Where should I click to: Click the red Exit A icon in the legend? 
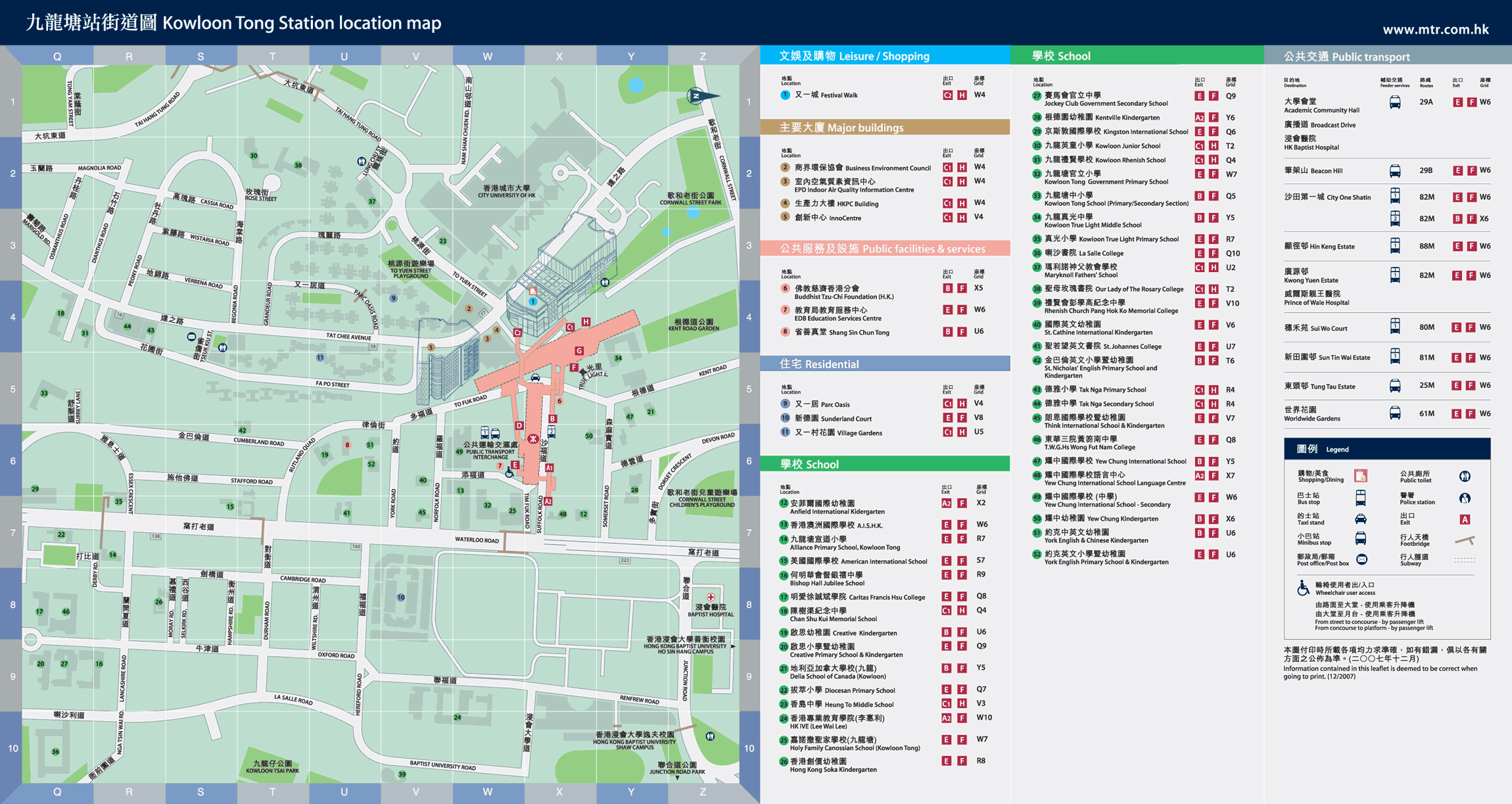point(1465,519)
